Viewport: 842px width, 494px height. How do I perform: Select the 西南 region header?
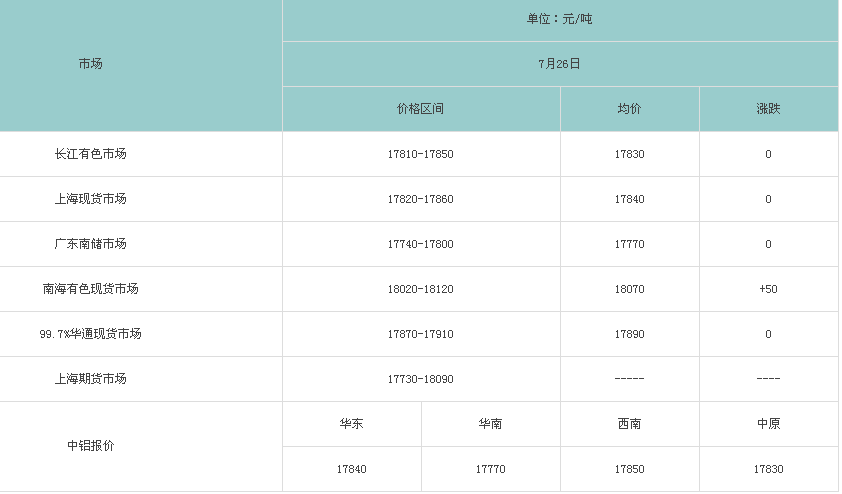tap(629, 424)
